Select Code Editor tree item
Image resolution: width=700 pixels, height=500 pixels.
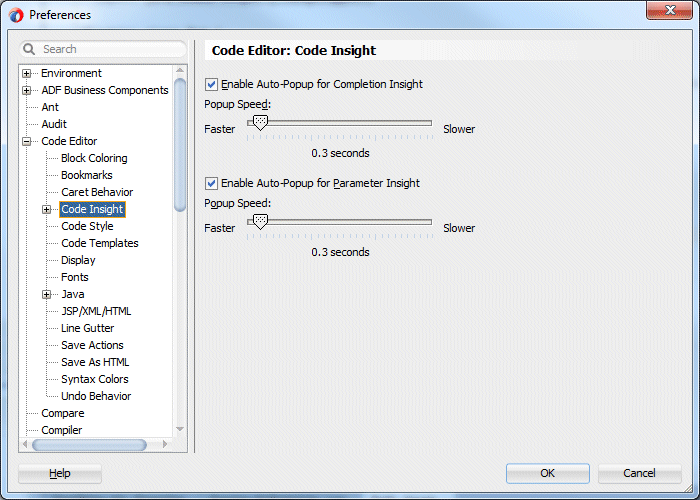coord(69,141)
